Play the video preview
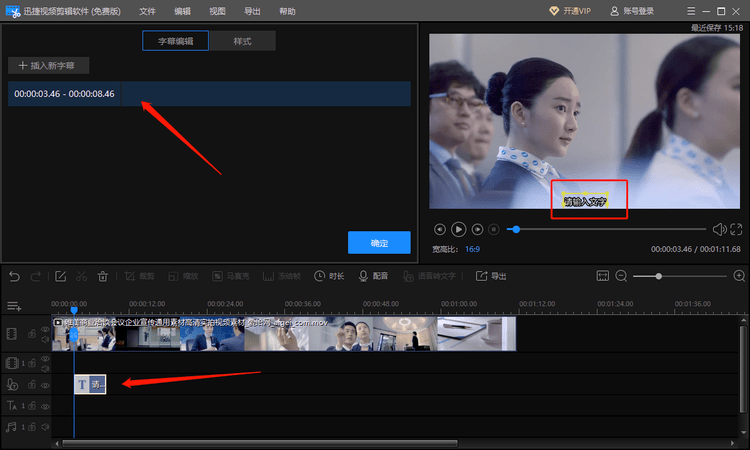 [x=458, y=230]
